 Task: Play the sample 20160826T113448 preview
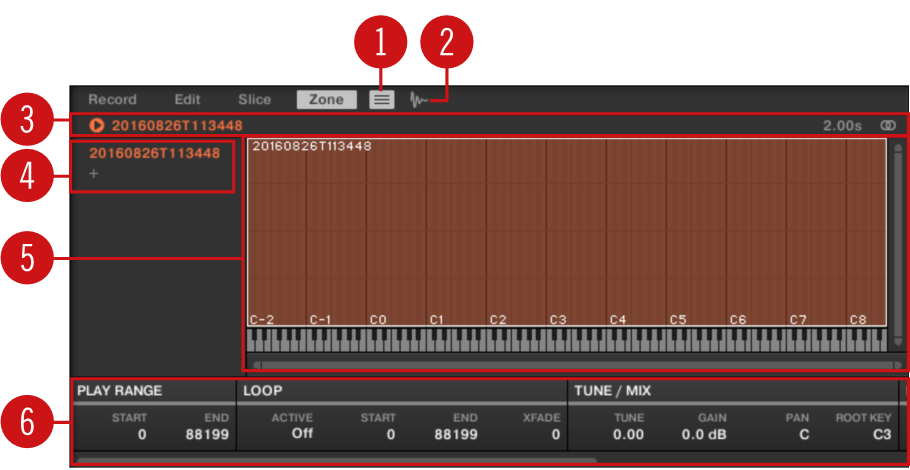(97, 126)
